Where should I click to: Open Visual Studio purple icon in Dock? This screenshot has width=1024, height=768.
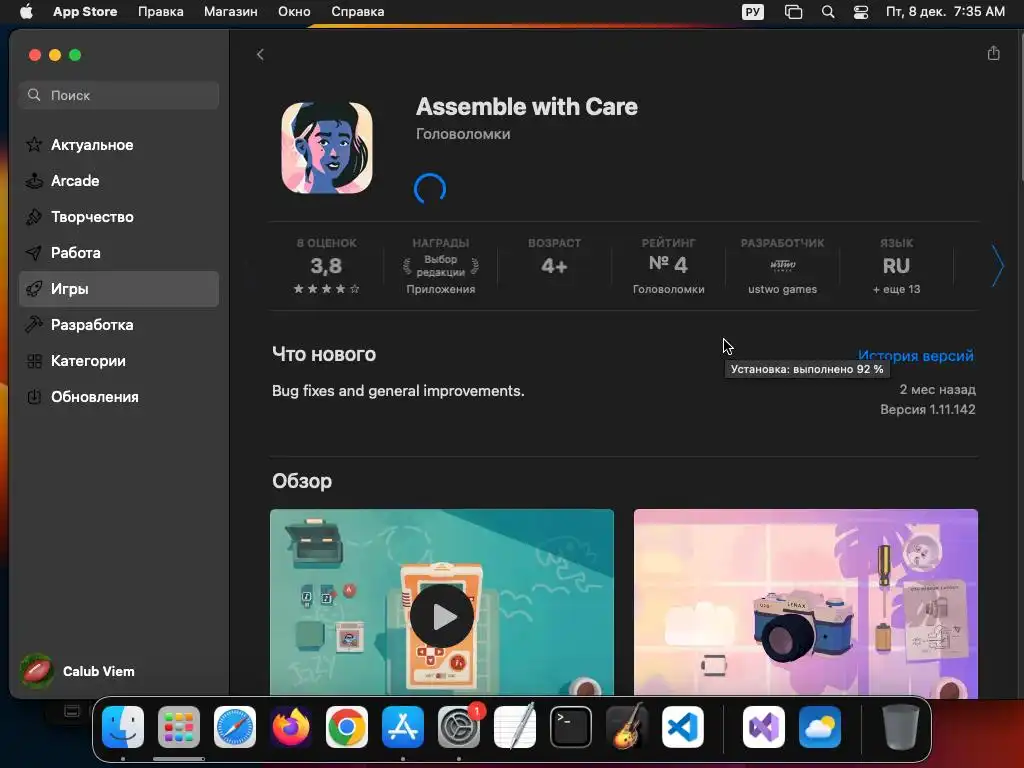(763, 727)
